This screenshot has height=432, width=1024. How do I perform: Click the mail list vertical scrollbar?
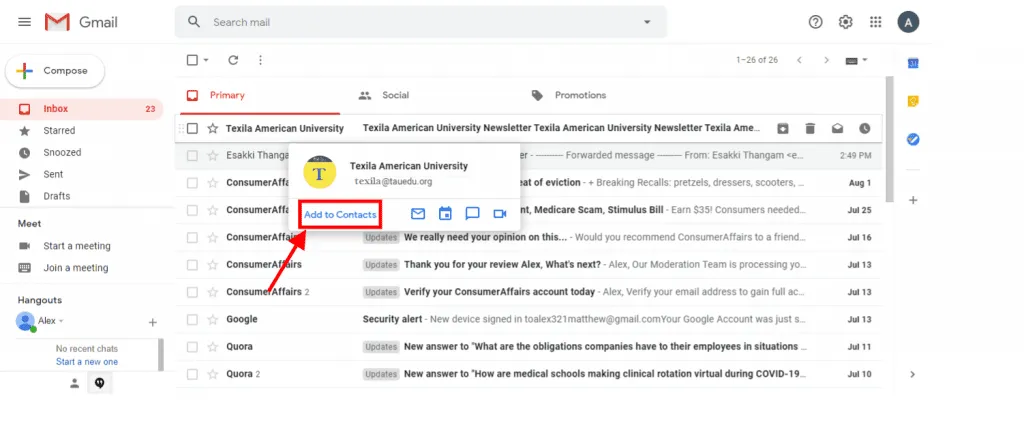(x=889, y=140)
